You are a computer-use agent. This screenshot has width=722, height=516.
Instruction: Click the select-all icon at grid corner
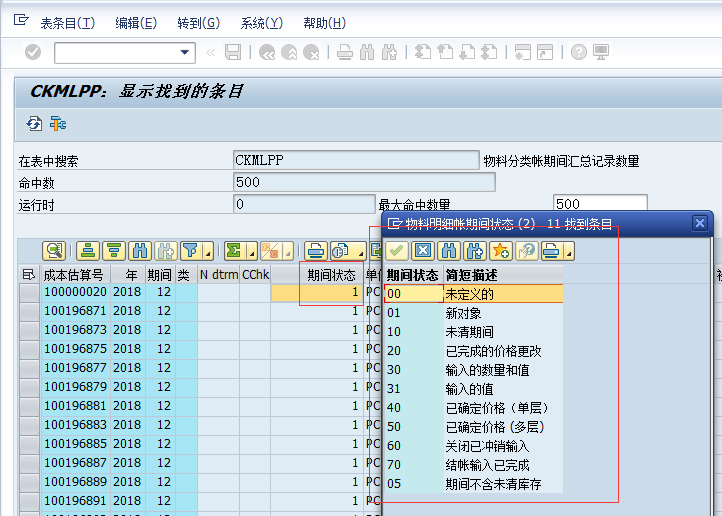pos(29,275)
